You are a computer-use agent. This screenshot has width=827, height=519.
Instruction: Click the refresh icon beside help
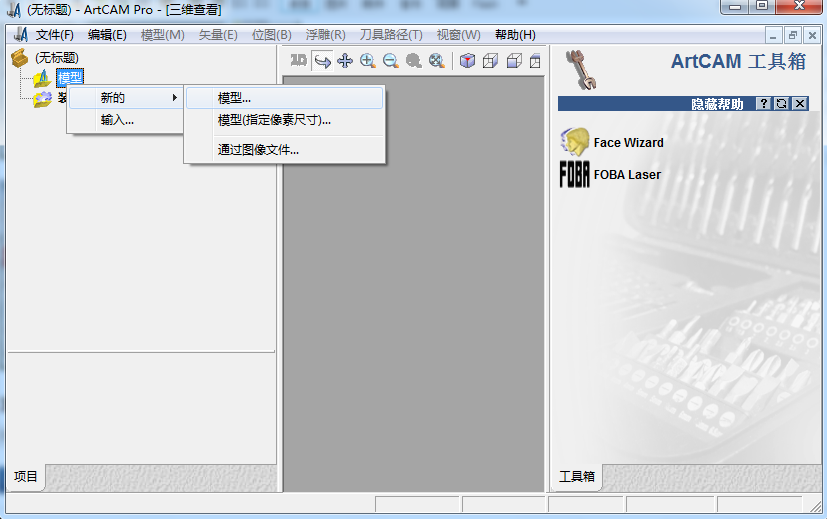coord(782,103)
